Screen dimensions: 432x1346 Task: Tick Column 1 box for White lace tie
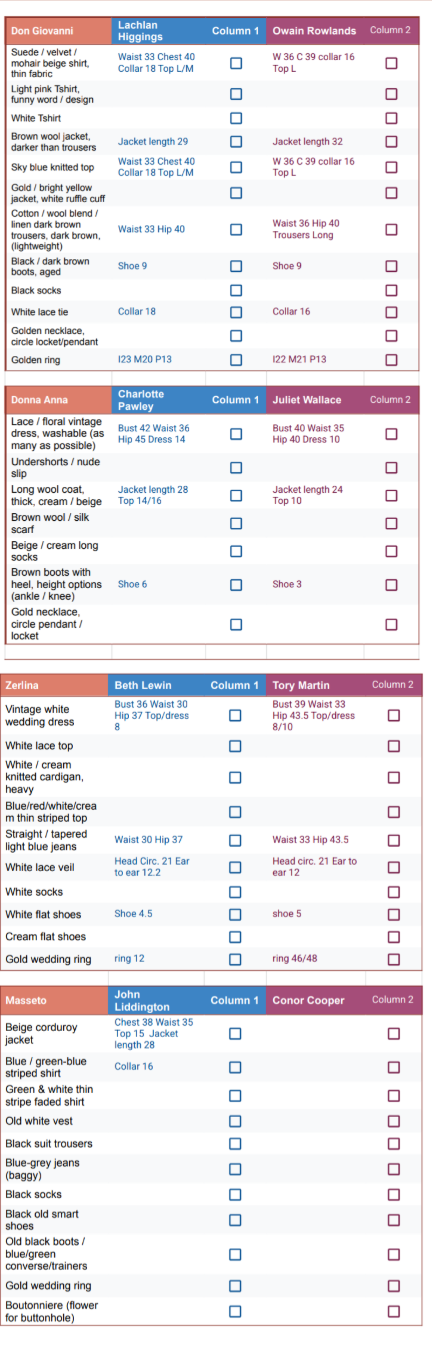(x=235, y=312)
